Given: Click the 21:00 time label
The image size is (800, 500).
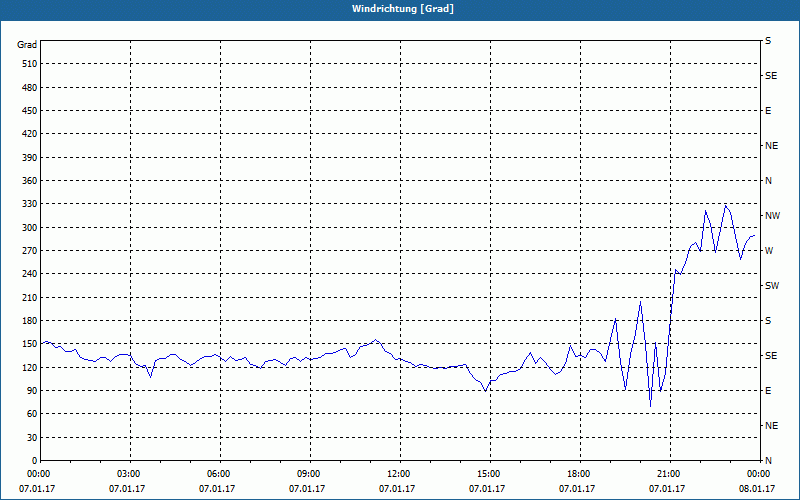Looking at the screenshot, I should tap(670, 474).
